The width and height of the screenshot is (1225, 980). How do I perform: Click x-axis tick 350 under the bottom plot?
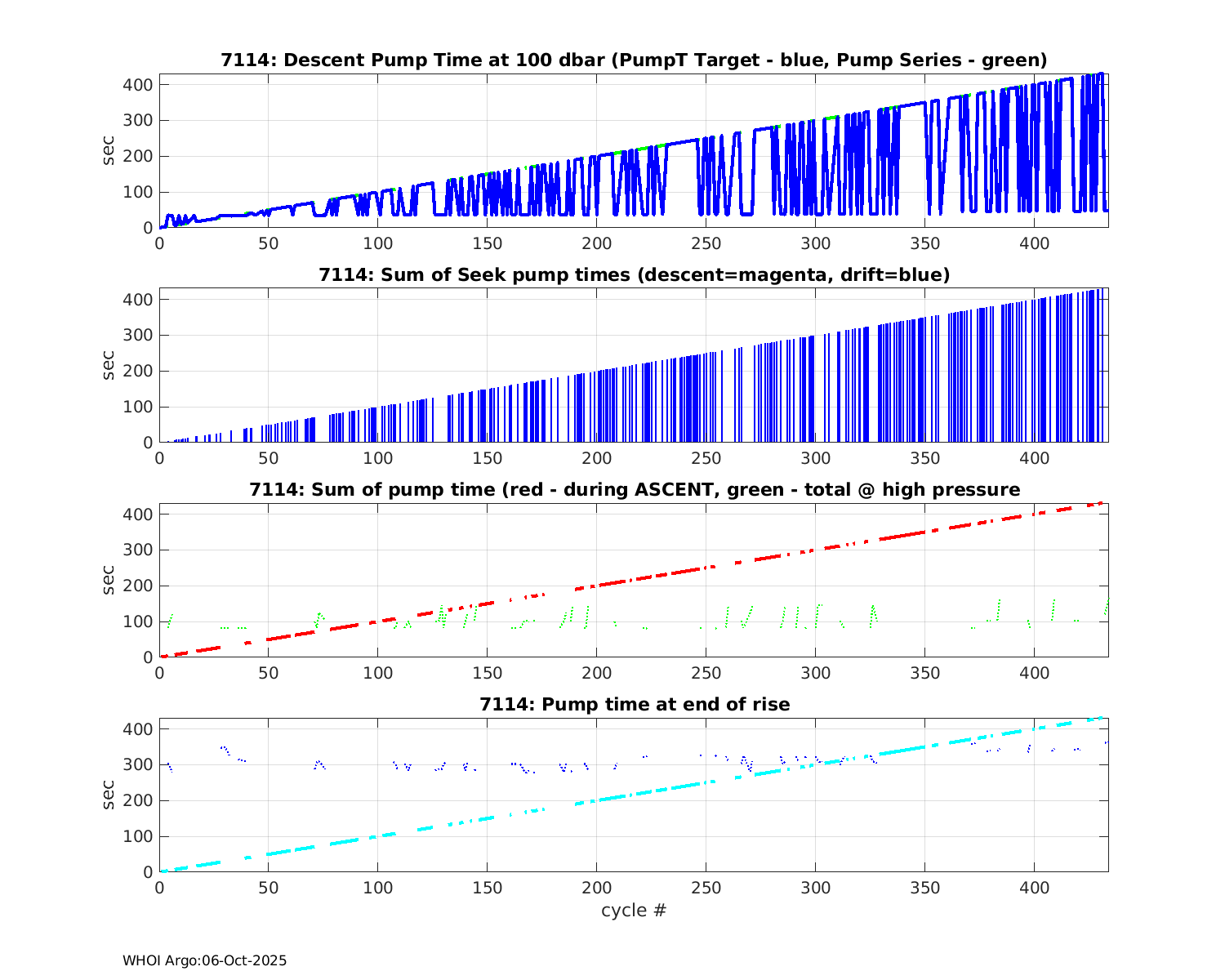[x=925, y=888]
